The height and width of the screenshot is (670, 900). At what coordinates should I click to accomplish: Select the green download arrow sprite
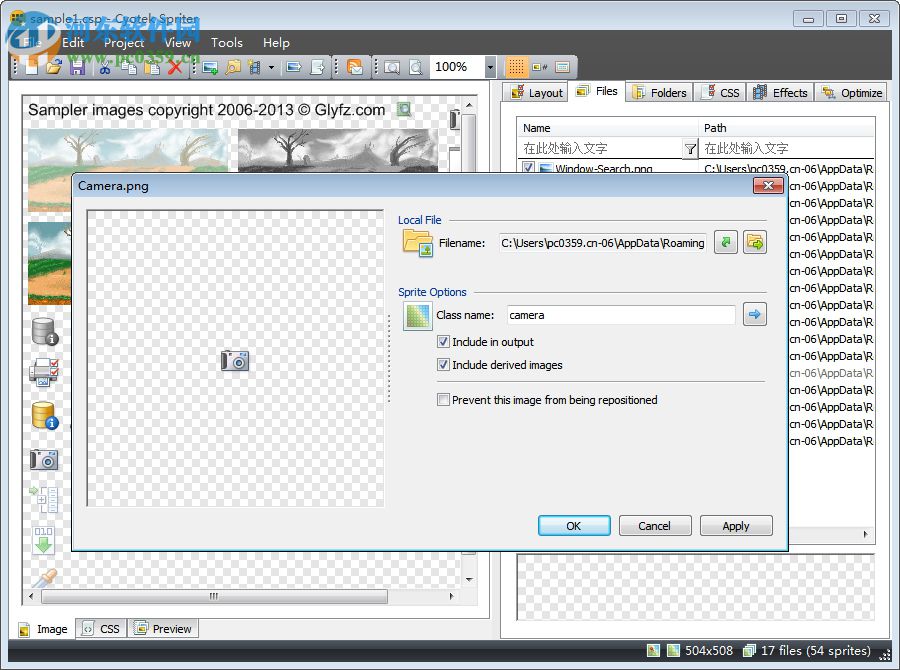[x=44, y=540]
